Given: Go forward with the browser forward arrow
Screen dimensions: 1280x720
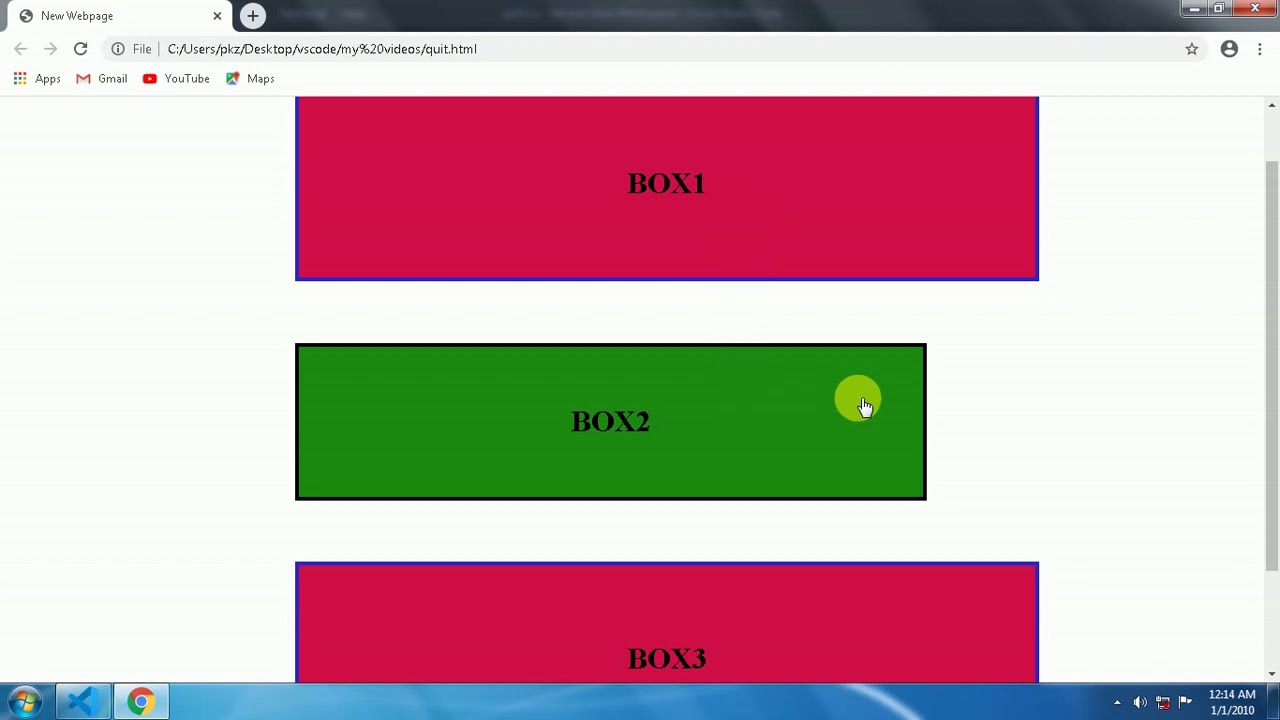Looking at the screenshot, I should pos(50,48).
